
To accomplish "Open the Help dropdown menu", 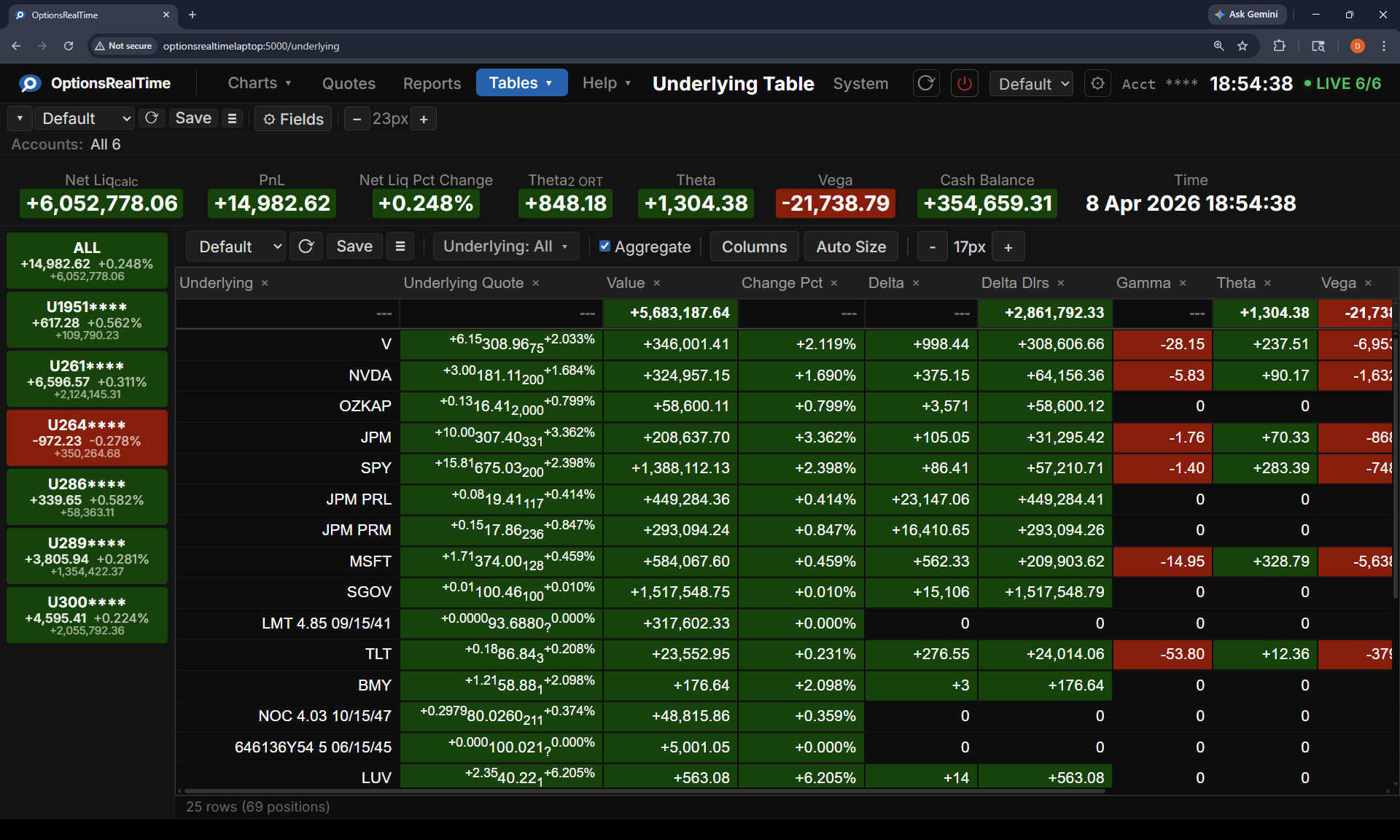I will (607, 83).
